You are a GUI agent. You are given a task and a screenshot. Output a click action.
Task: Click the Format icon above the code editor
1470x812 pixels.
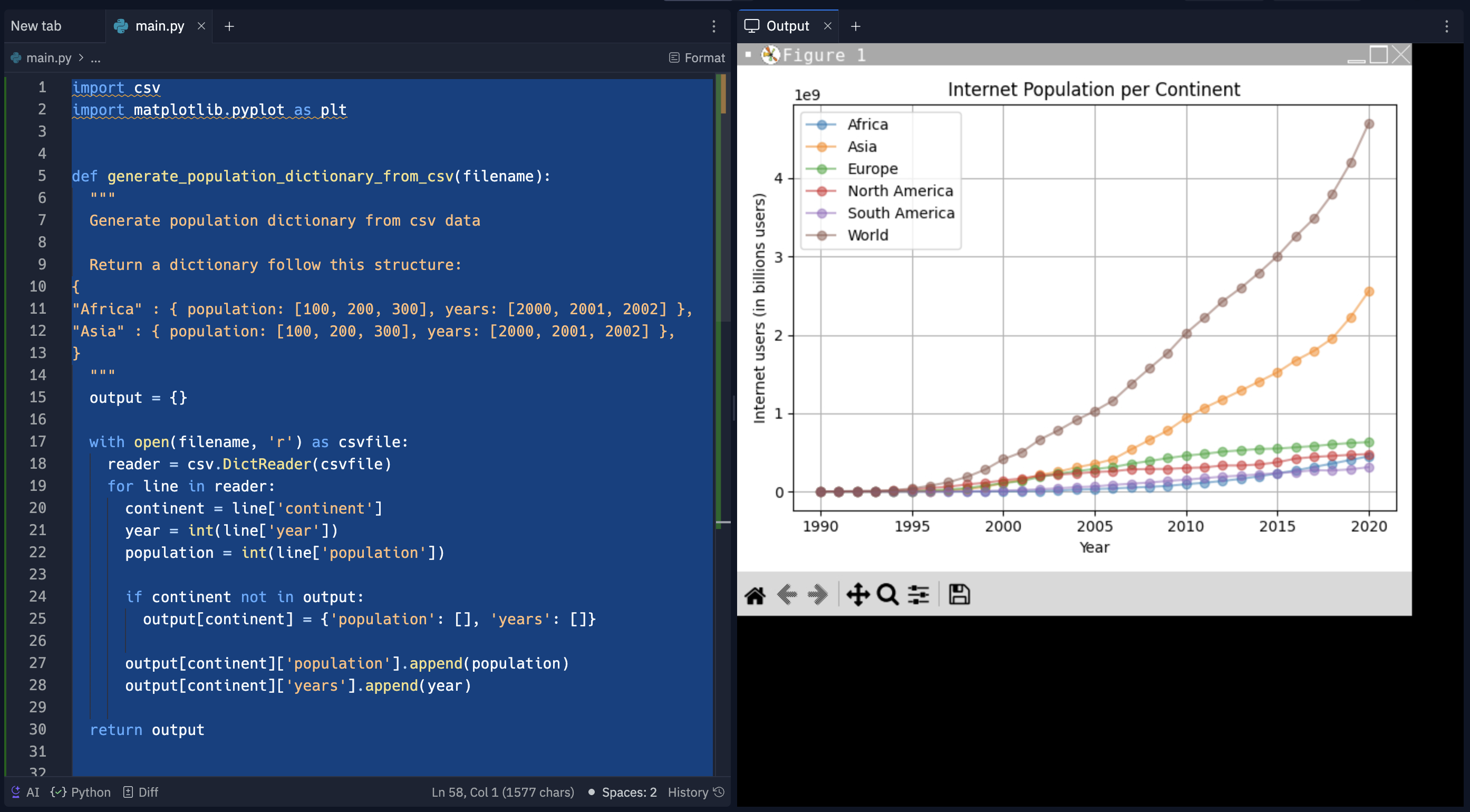coord(675,57)
